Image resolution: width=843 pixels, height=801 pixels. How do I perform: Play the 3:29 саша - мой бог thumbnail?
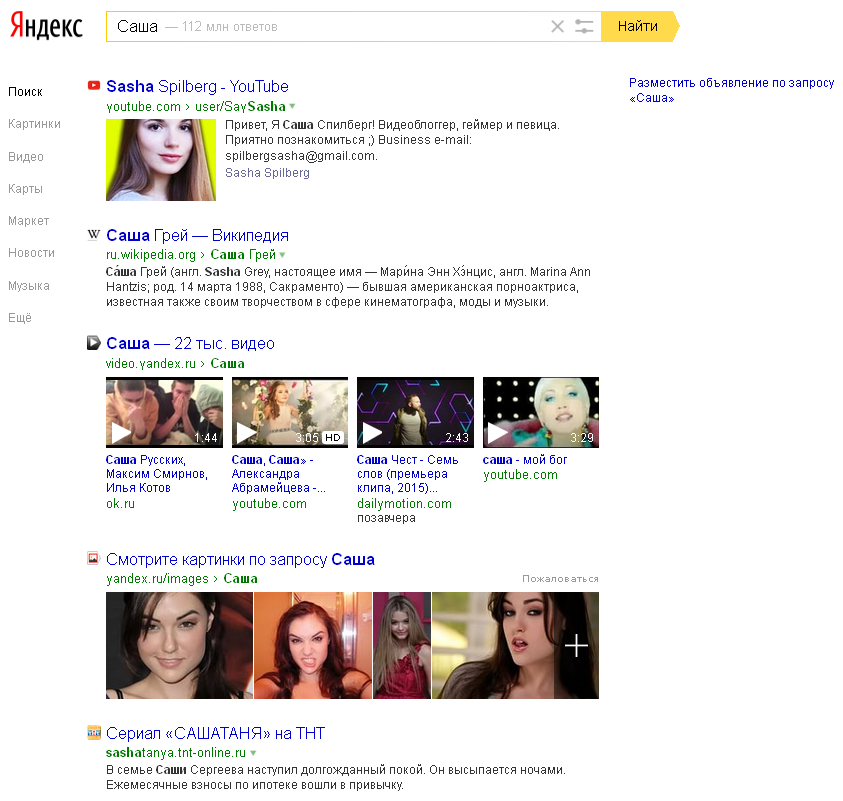point(541,412)
